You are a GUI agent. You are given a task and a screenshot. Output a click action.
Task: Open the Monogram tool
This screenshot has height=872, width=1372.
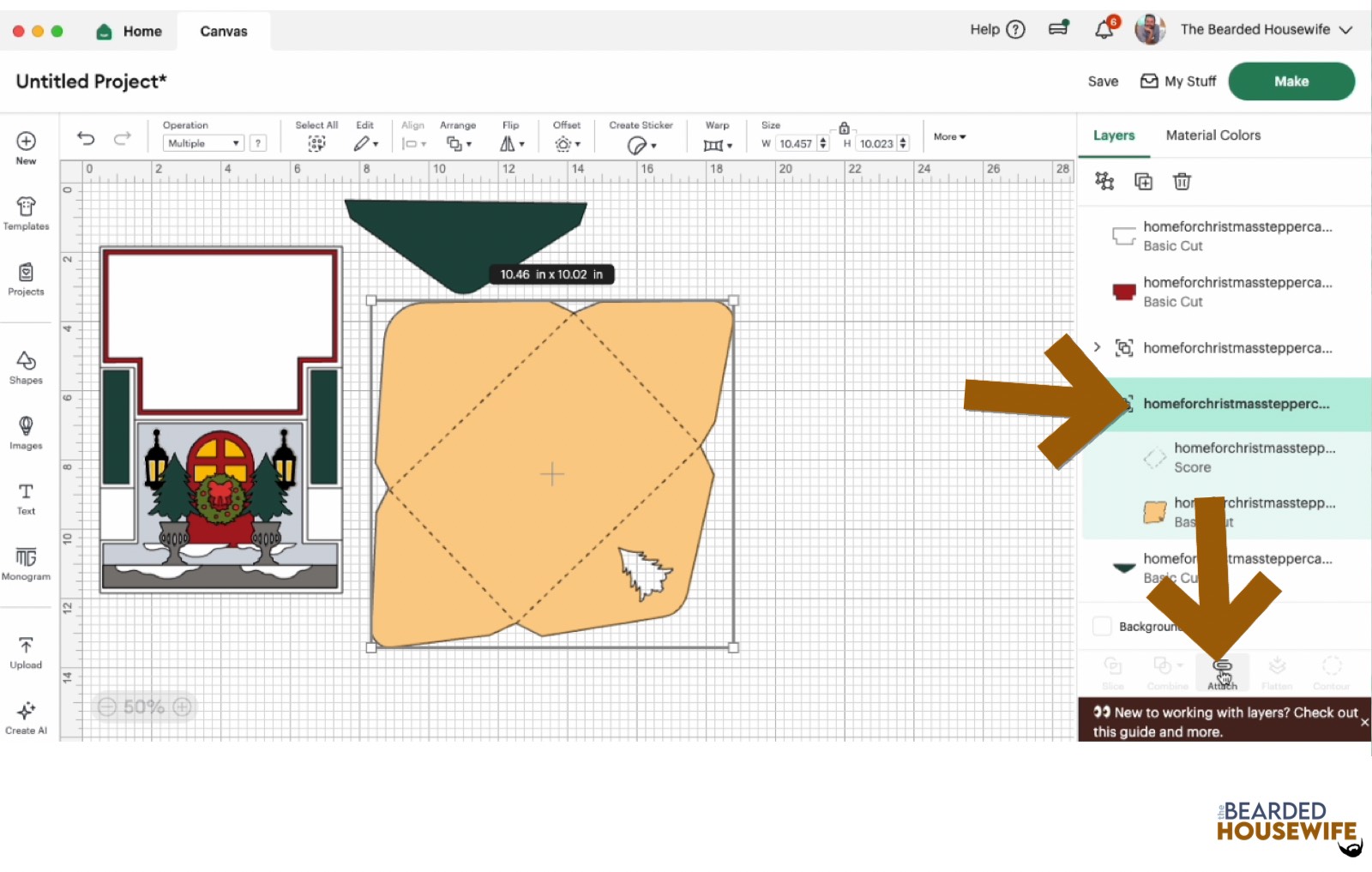(x=26, y=564)
